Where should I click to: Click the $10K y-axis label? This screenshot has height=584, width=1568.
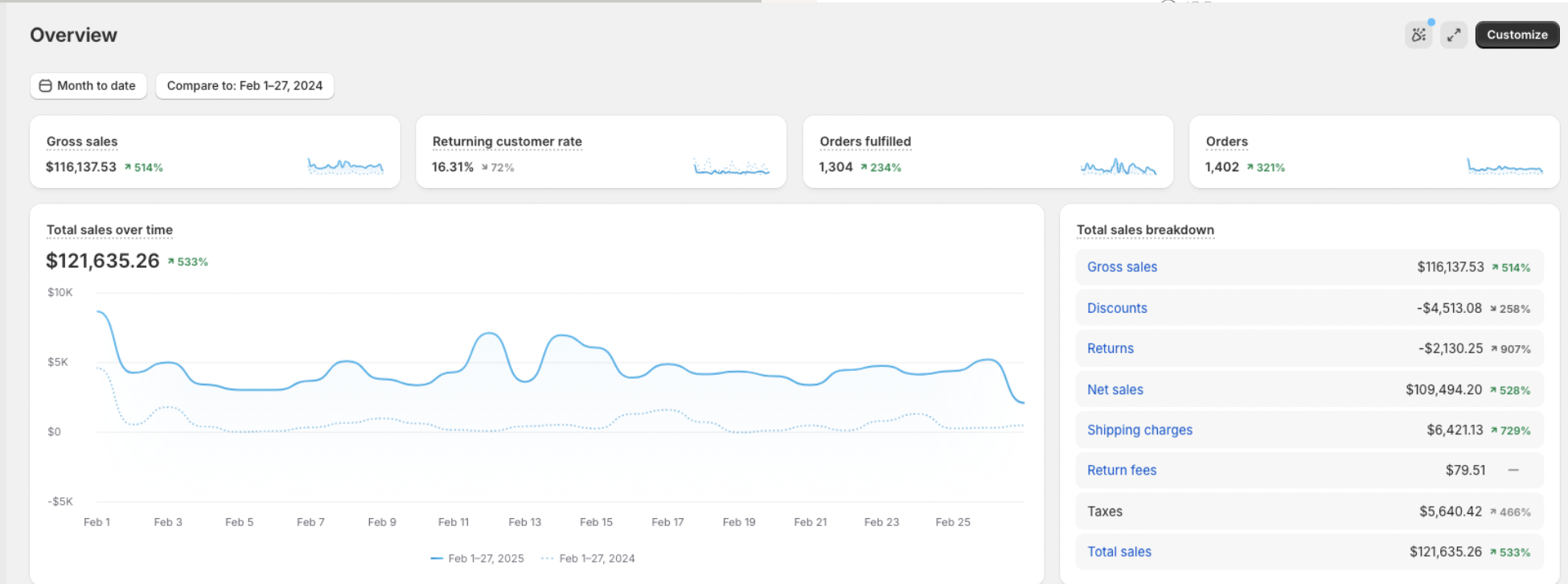coord(60,292)
